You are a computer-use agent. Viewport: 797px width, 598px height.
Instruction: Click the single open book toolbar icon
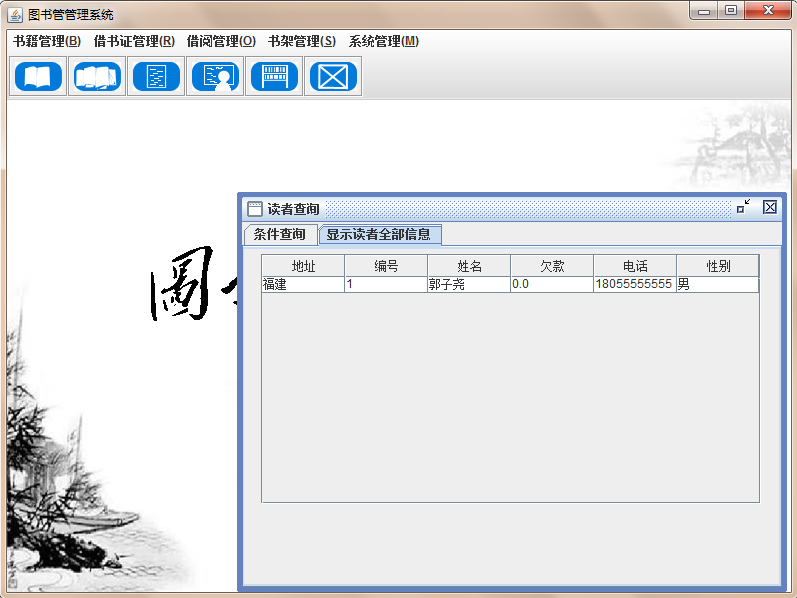[38, 76]
